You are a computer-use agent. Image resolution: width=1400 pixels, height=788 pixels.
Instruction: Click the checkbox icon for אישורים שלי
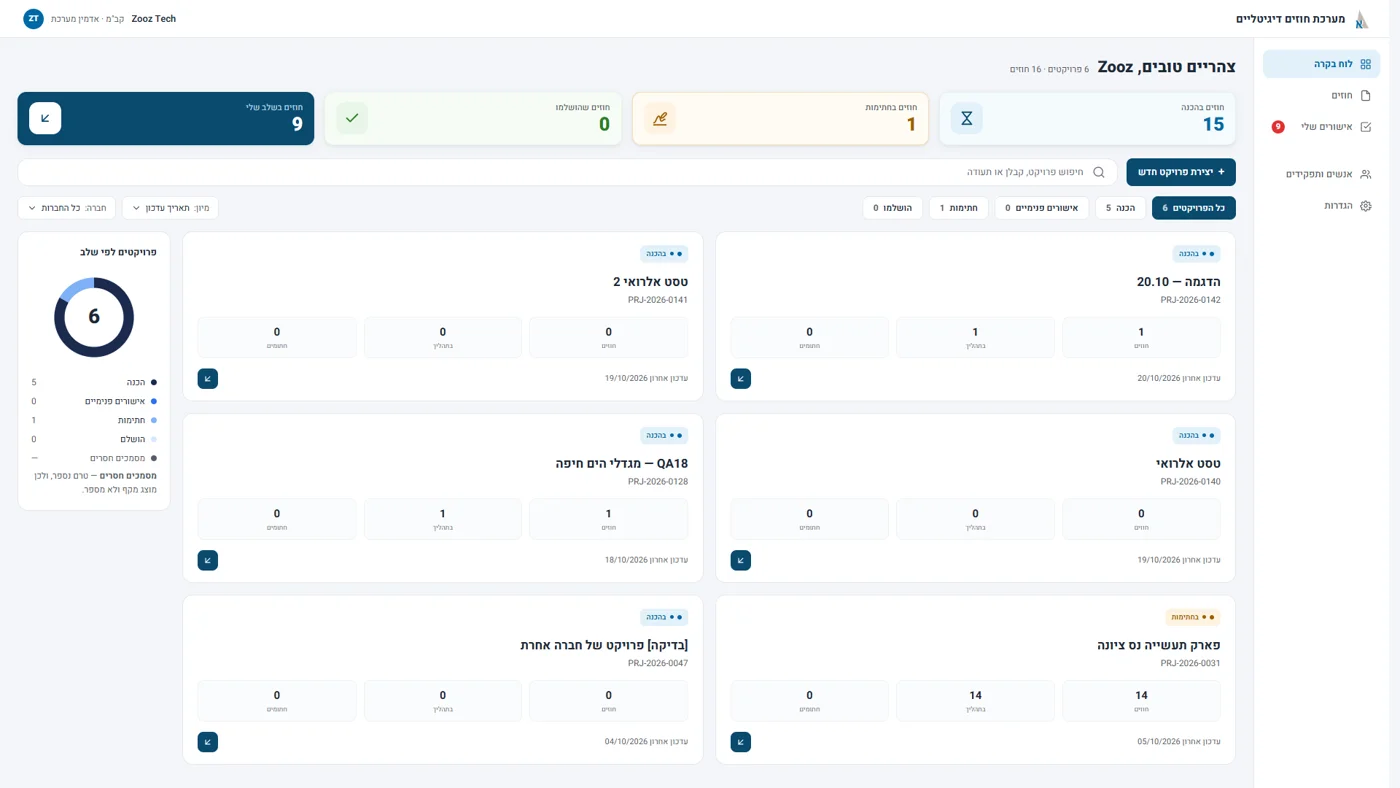[1365, 127]
